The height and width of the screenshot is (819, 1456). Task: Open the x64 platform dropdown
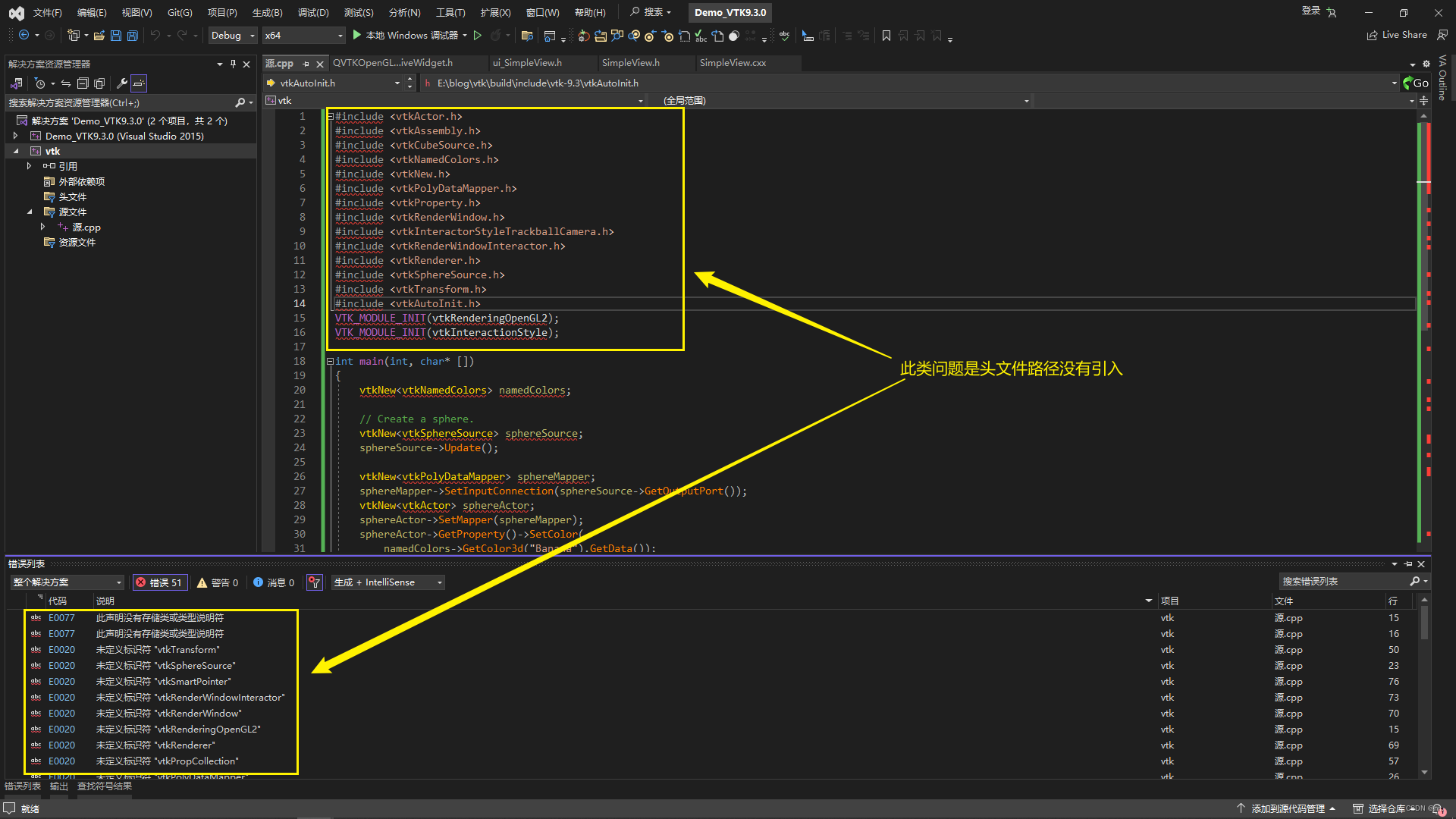(303, 35)
